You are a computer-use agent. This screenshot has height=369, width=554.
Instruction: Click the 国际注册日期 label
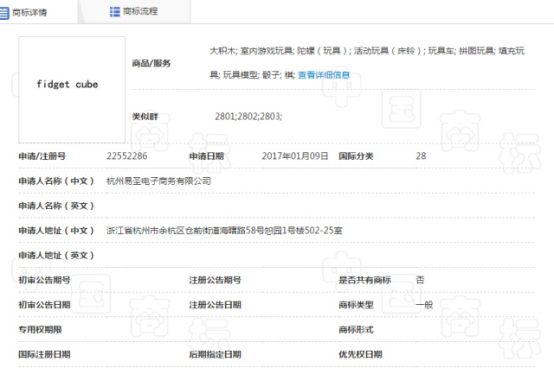[x=45, y=354]
